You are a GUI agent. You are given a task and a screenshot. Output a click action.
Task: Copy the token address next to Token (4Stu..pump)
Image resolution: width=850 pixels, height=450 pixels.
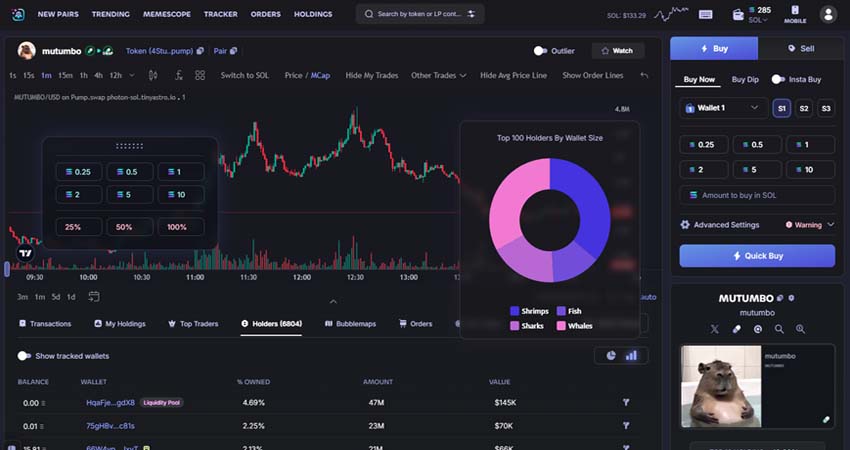click(x=201, y=50)
